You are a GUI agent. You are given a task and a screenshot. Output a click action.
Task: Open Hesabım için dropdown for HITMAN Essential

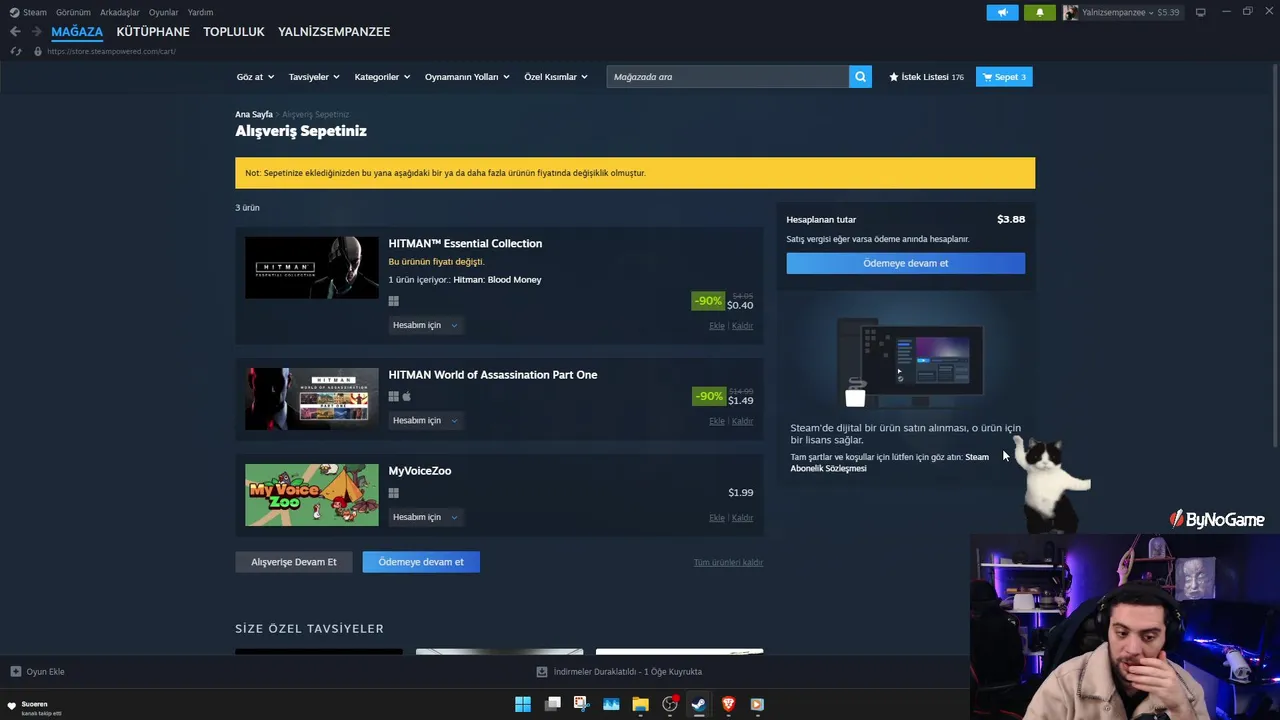(425, 325)
